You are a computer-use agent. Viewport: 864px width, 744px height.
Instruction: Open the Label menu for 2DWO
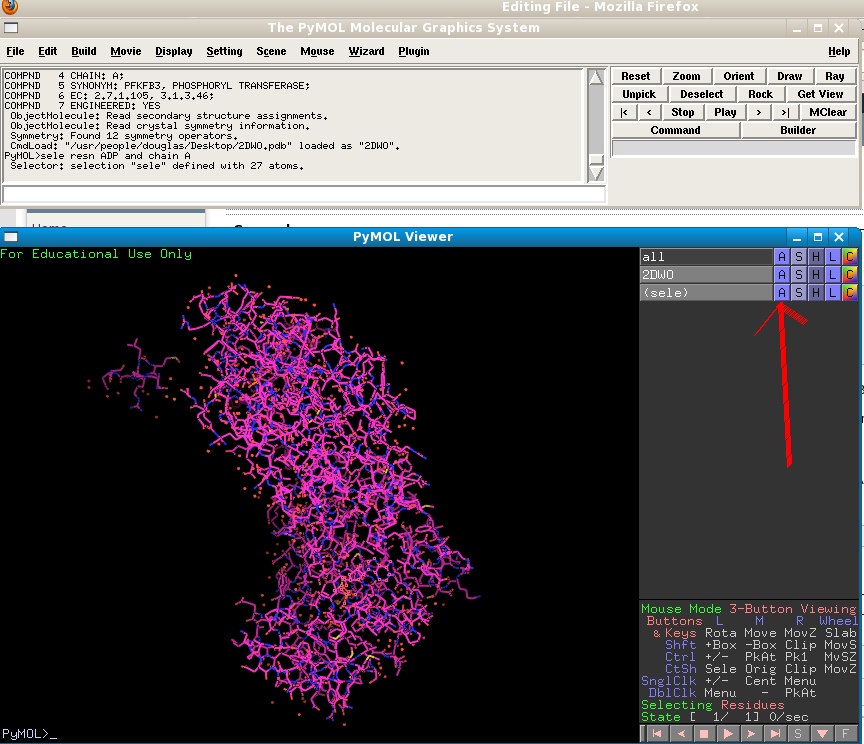[833, 274]
